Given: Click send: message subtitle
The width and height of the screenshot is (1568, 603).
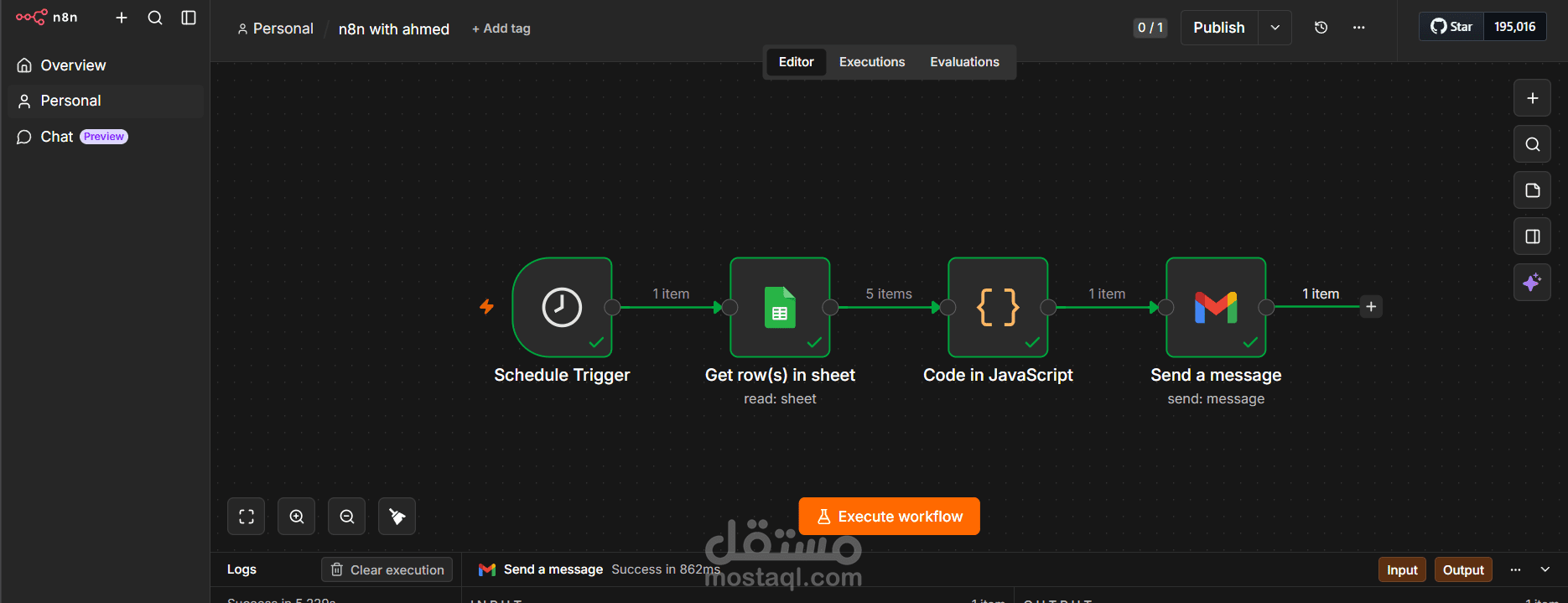Looking at the screenshot, I should tap(1216, 399).
